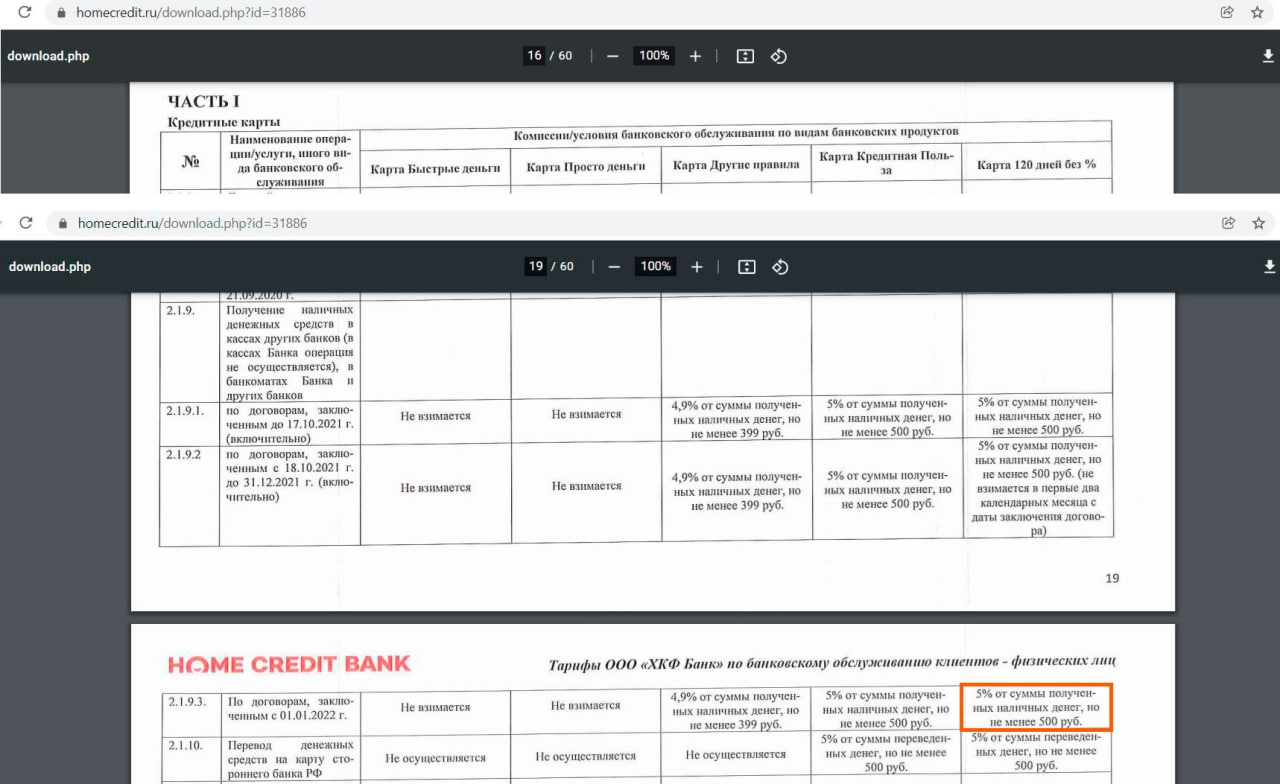The height and width of the screenshot is (784, 1280).
Task: View site info via the upper address bar lock
Action: [x=61, y=14]
